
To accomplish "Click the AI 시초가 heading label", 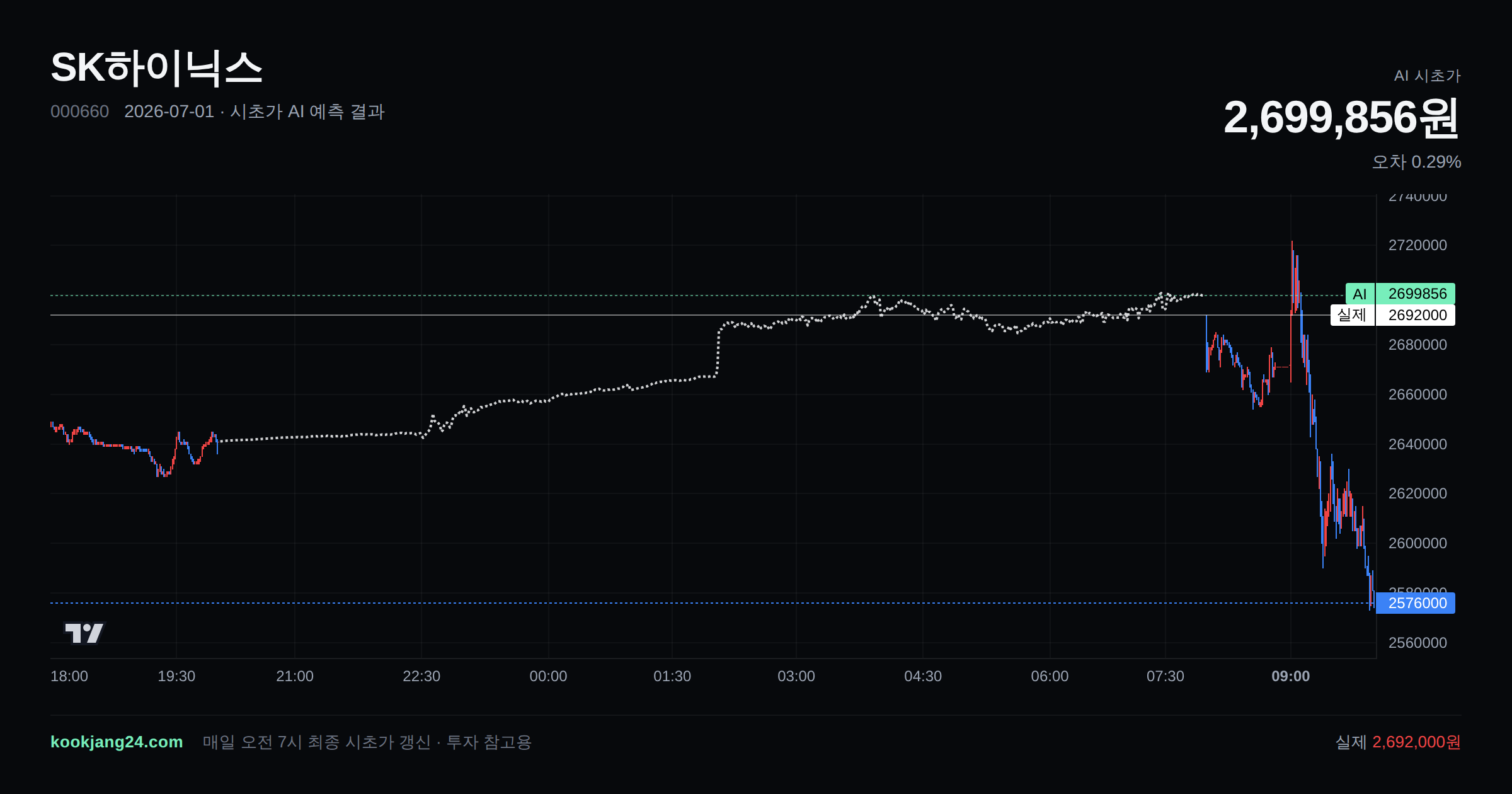I will pyautogui.click(x=1427, y=76).
